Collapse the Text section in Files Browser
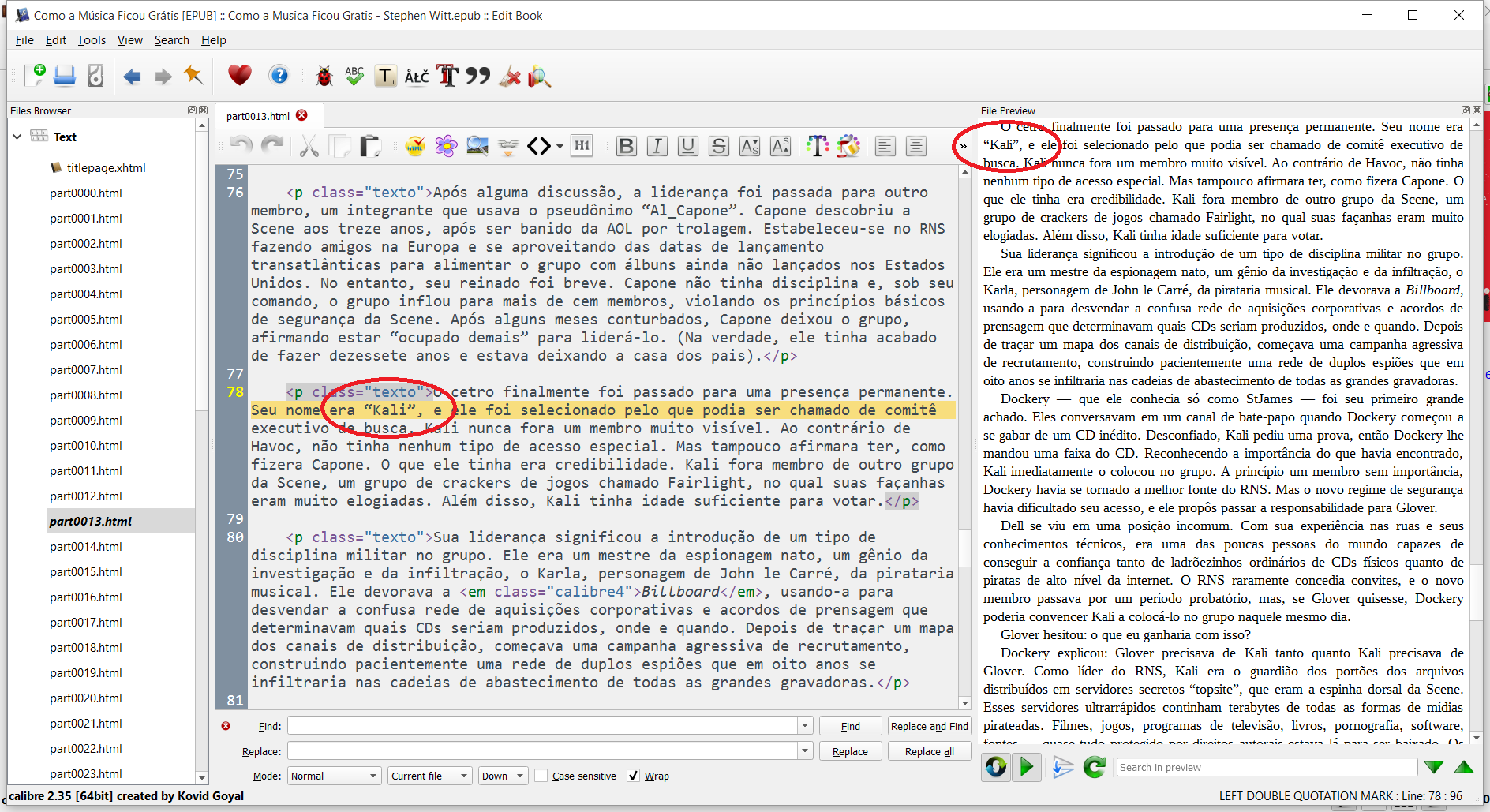The height and width of the screenshot is (812, 1490). coord(17,137)
